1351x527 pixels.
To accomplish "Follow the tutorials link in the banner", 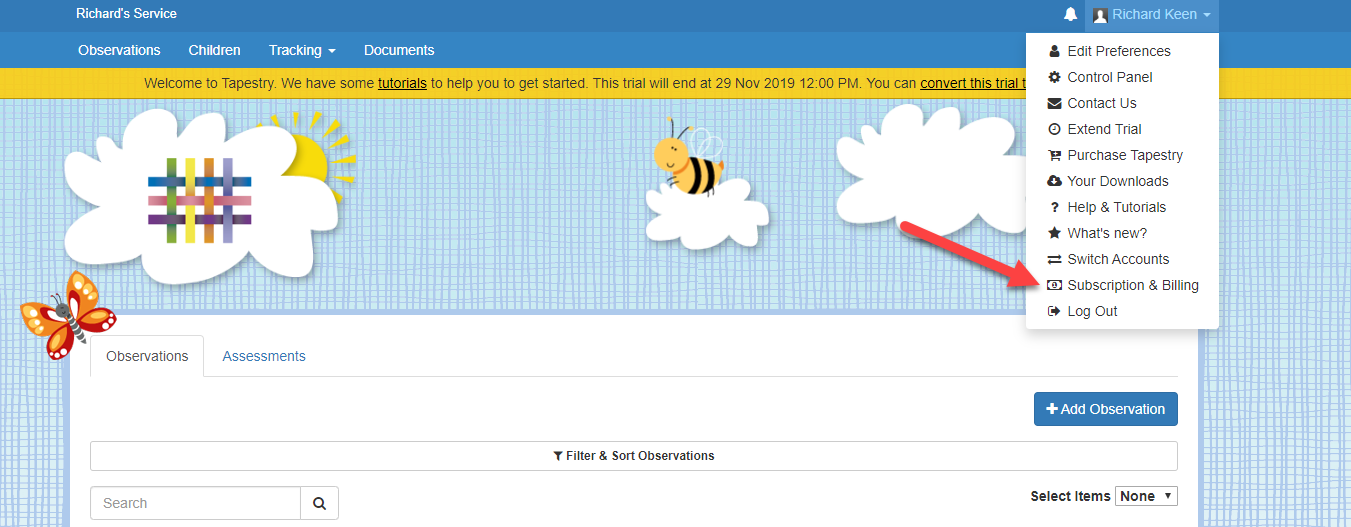I will pyautogui.click(x=402, y=83).
